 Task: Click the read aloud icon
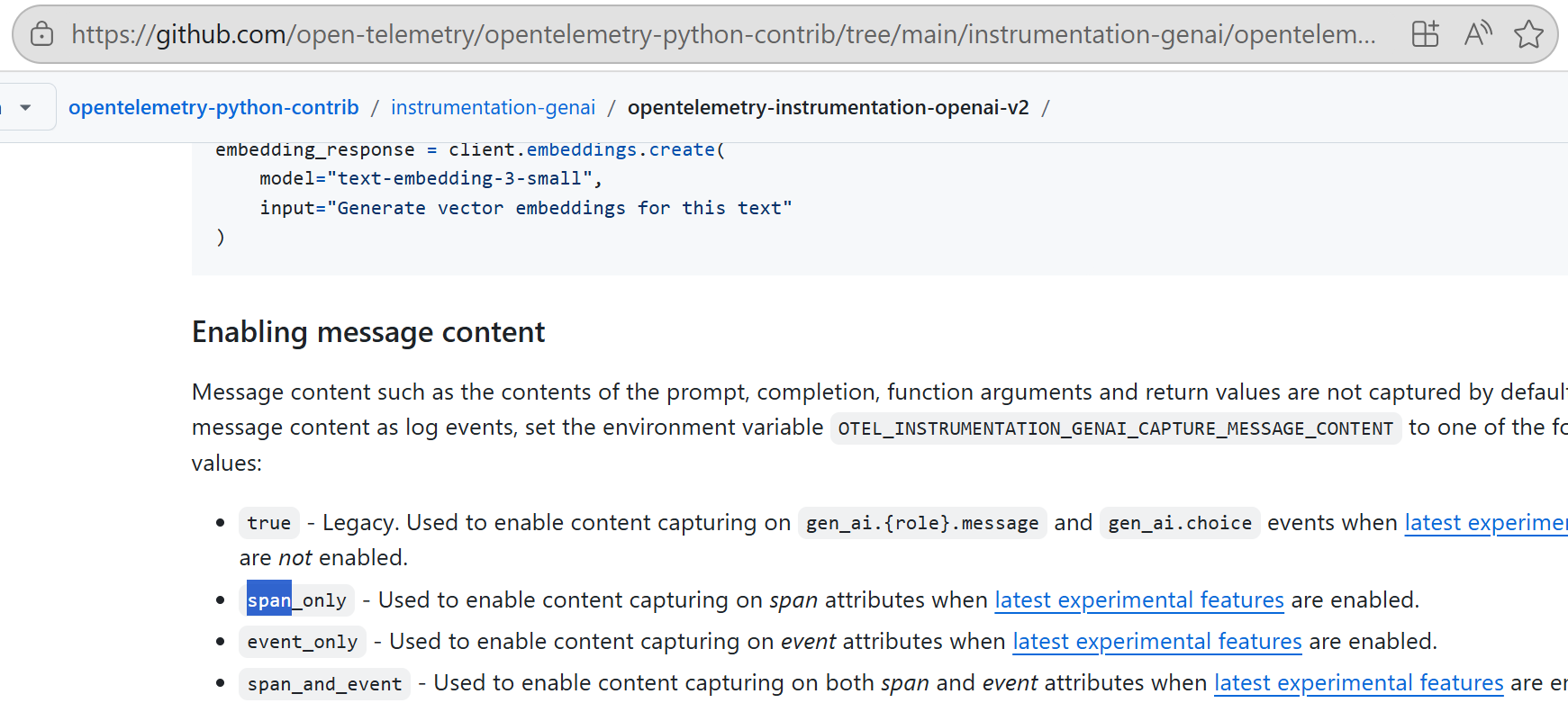1477,35
